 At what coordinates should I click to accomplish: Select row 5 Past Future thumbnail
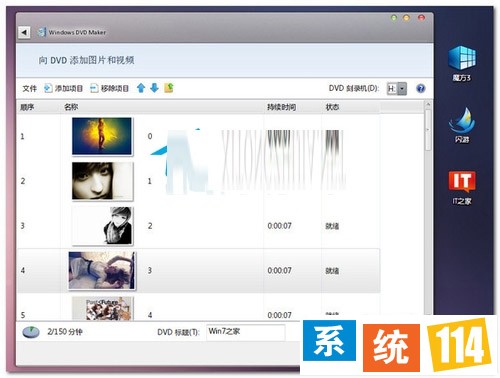click(x=103, y=309)
